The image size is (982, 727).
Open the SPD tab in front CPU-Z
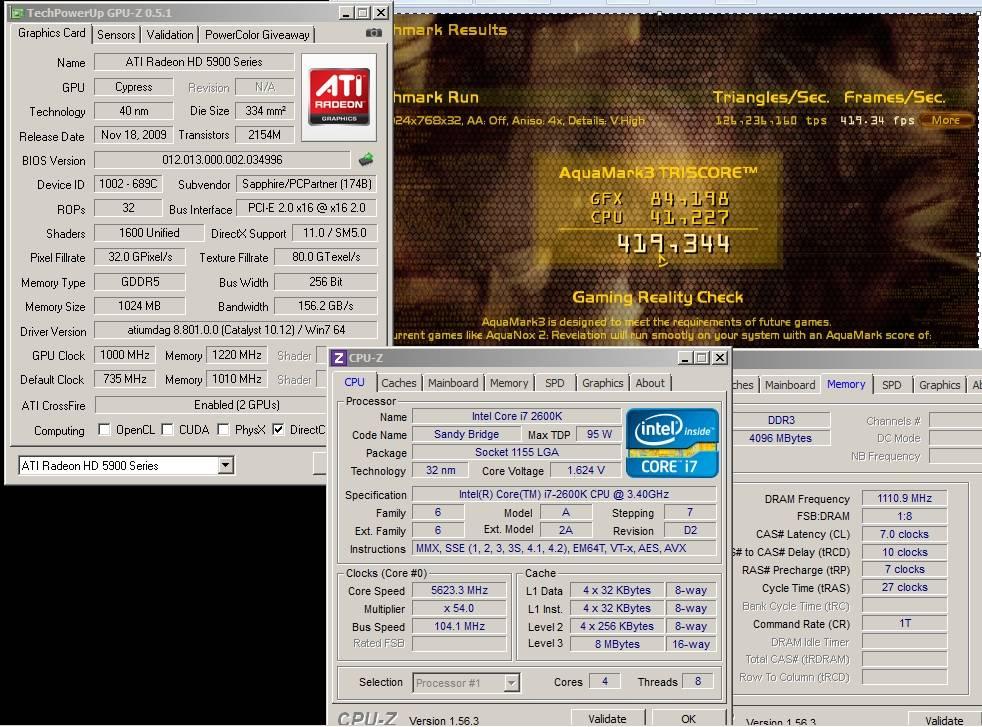coord(554,383)
